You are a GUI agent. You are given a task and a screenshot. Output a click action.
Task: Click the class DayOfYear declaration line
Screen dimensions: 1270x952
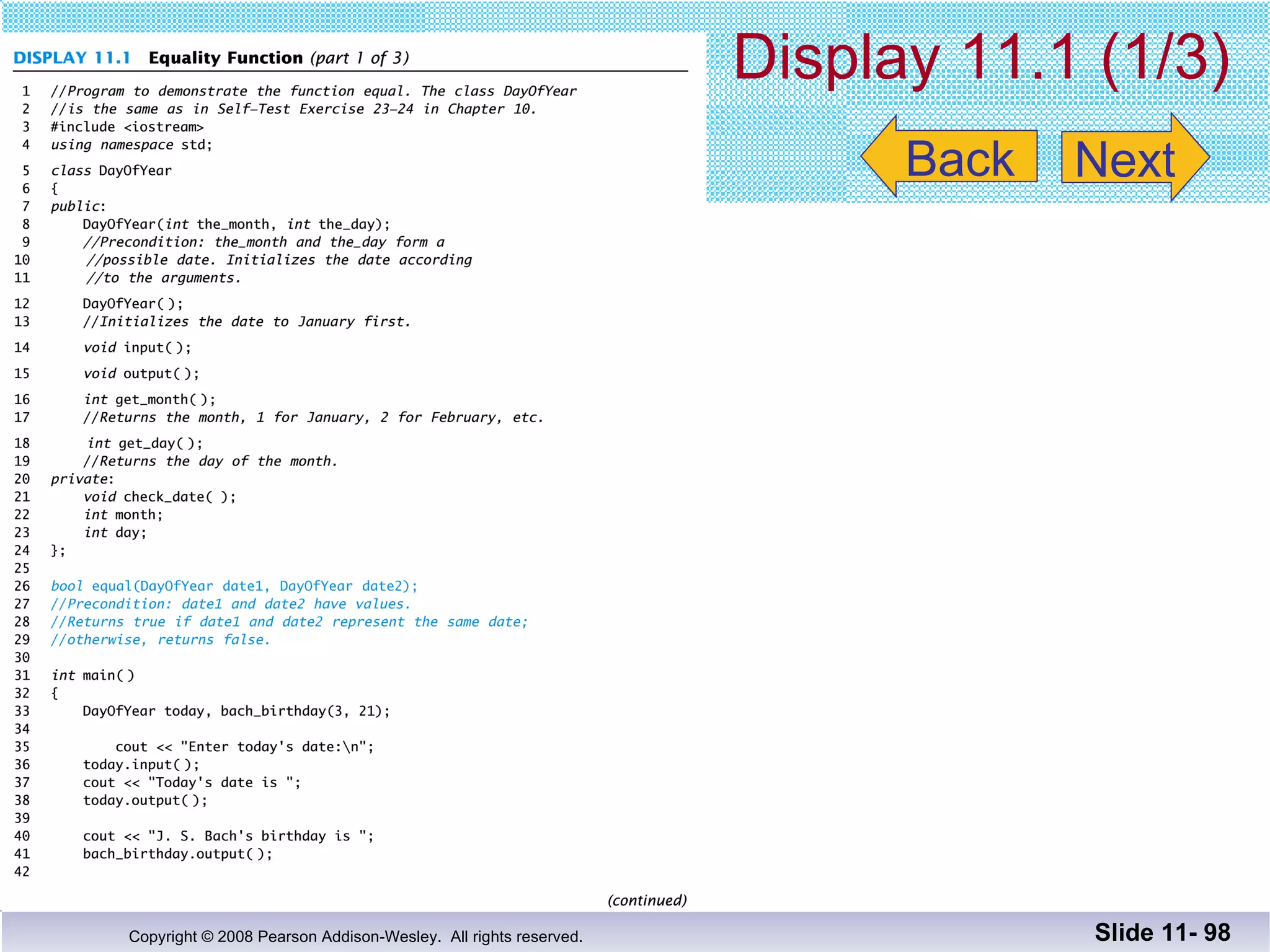coord(111,171)
